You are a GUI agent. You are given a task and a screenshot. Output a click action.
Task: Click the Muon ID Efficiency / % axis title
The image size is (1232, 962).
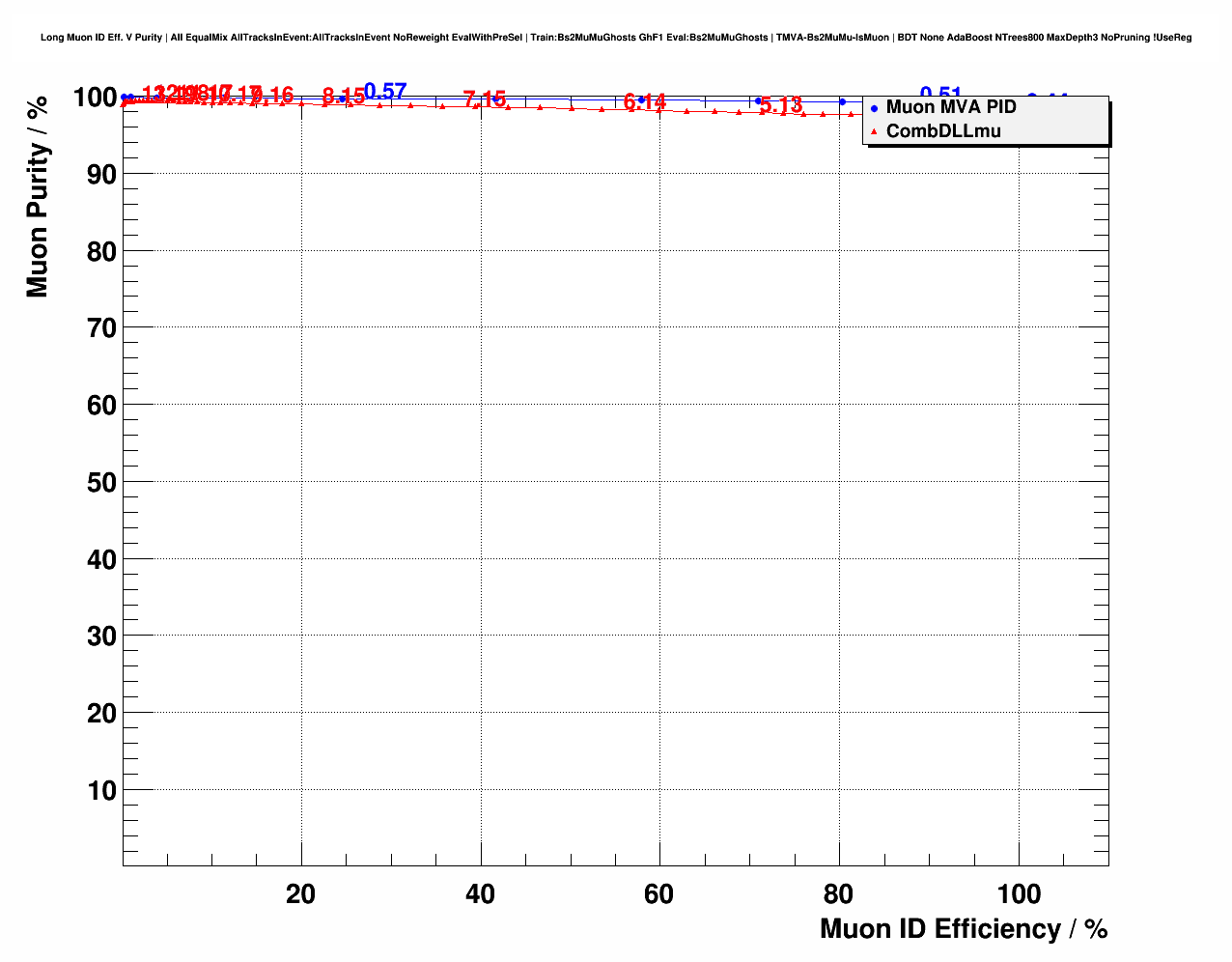coord(964,929)
